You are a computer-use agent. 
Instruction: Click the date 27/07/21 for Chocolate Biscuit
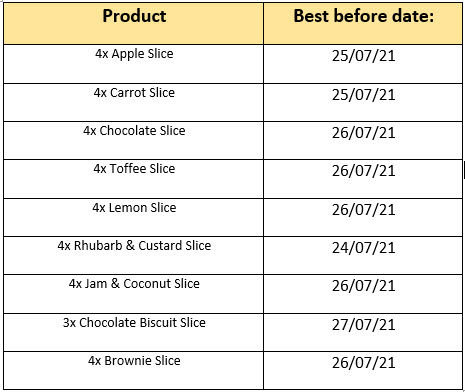click(x=363, y=324)
